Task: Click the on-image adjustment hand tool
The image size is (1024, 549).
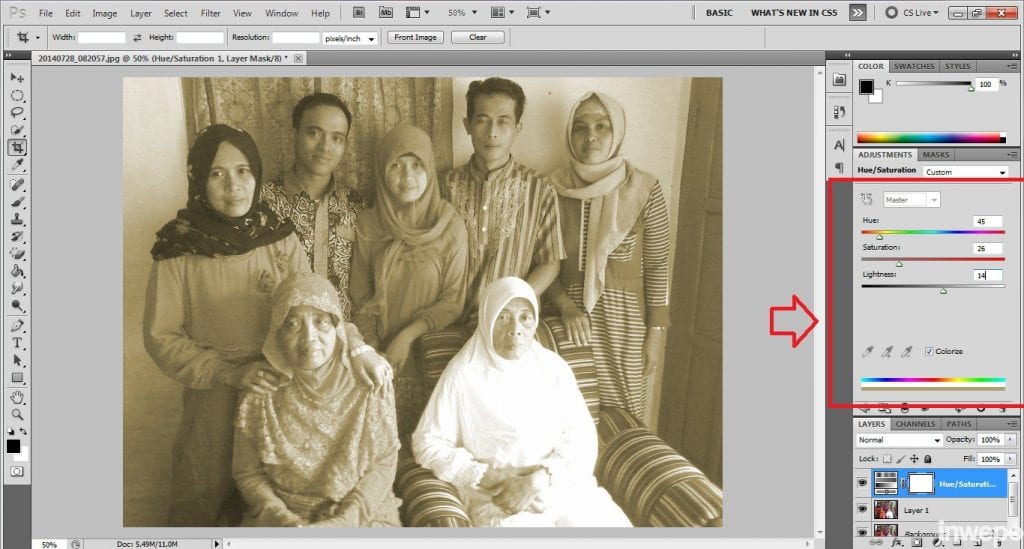Action: tap(867, 199)
